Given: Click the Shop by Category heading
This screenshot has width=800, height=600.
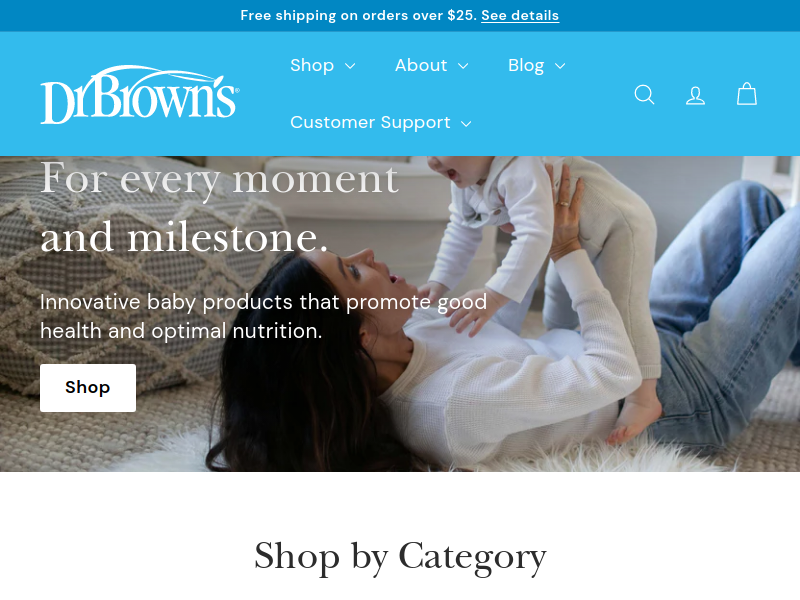Looking at the screenshot, I should tap(400, 557).
